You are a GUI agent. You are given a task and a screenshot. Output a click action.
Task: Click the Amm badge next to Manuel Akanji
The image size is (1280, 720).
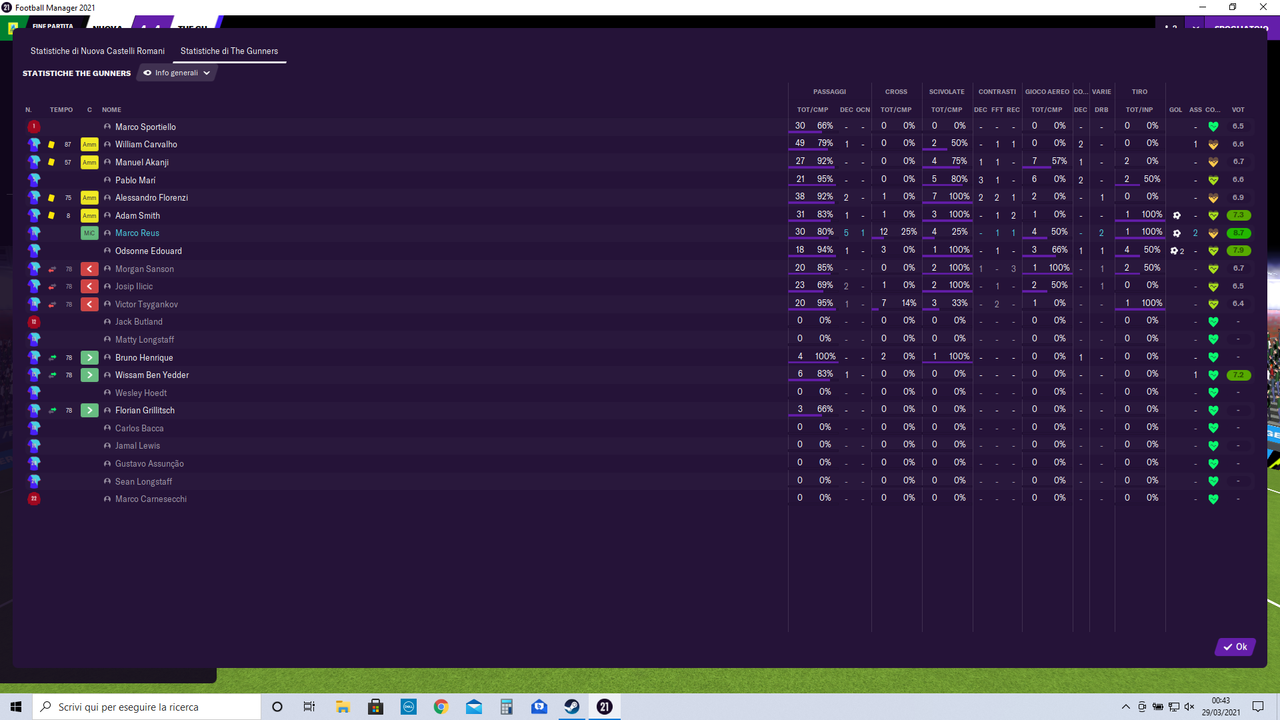(x=89, y=162)
